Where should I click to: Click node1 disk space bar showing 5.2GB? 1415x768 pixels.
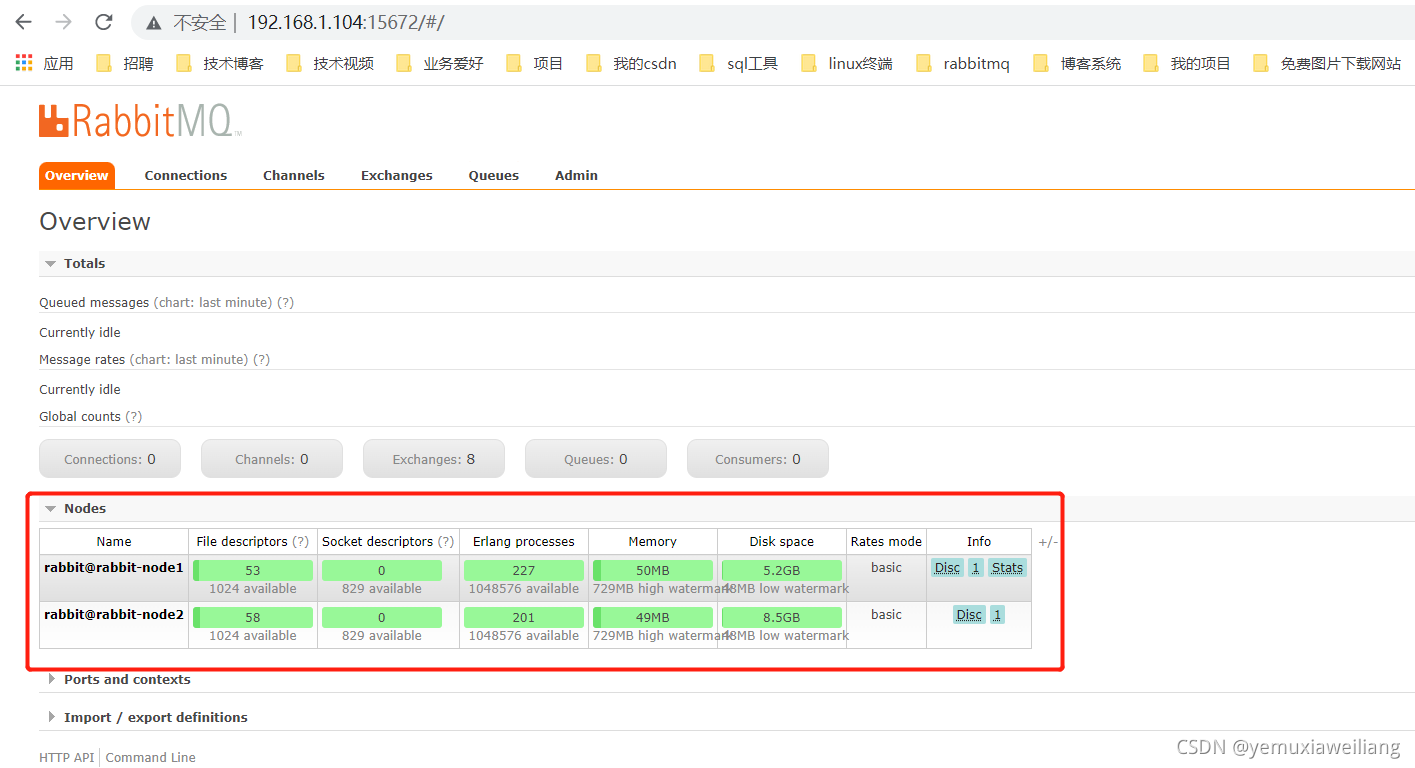point(782,570)
